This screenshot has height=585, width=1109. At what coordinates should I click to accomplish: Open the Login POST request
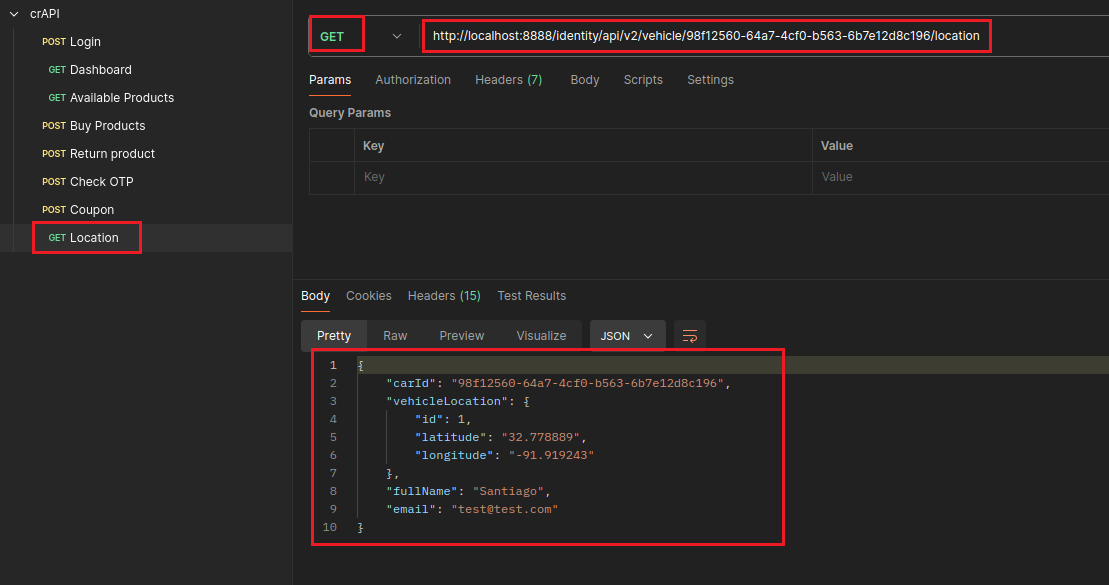[84, 42]
